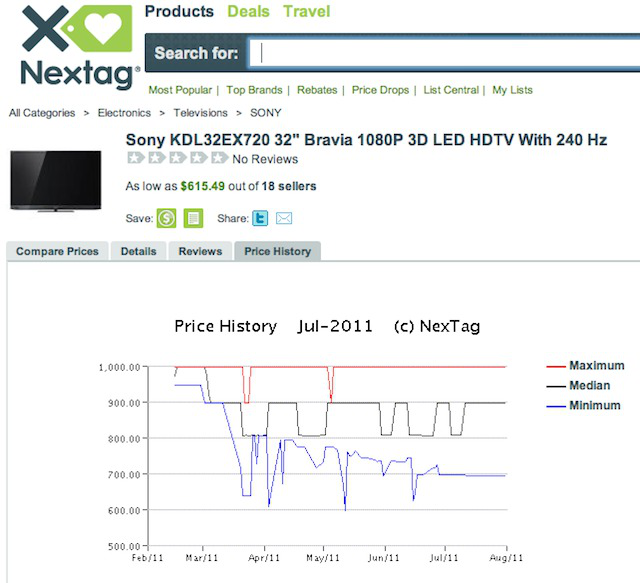This screenshot has width=640, height=583.
Task: Open List Central link
Action: (x=451, y=90)
